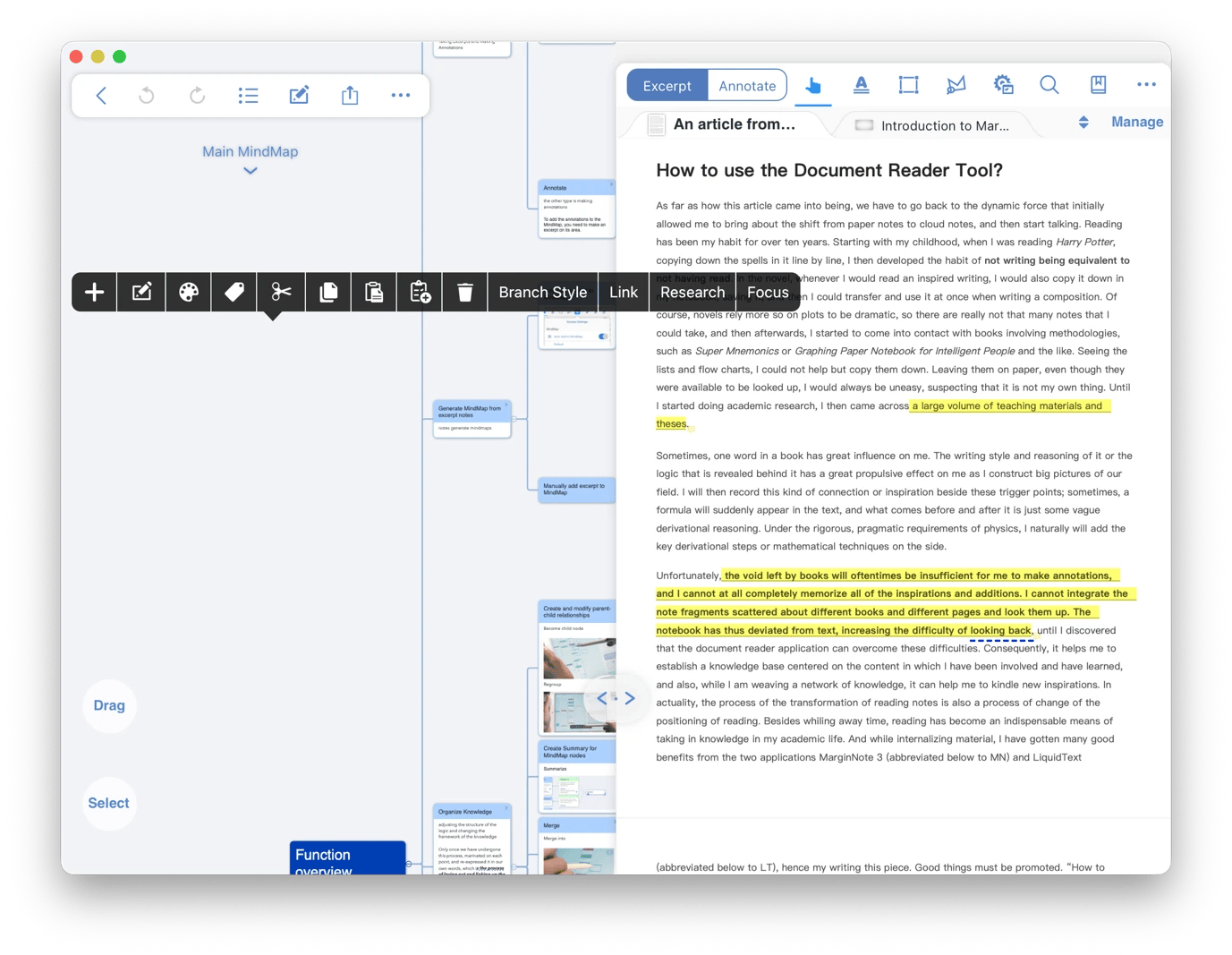This screenshot has width=1232, height=955.
Task: Click the Drag mode button
Action: (109, 705)
